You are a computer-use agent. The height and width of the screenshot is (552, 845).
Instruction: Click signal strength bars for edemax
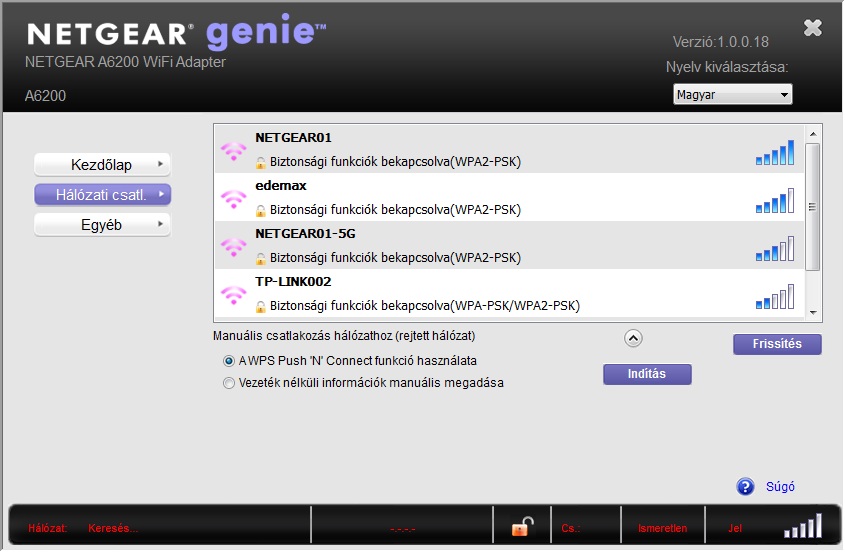pyautogui.click(x=775, y=201)
